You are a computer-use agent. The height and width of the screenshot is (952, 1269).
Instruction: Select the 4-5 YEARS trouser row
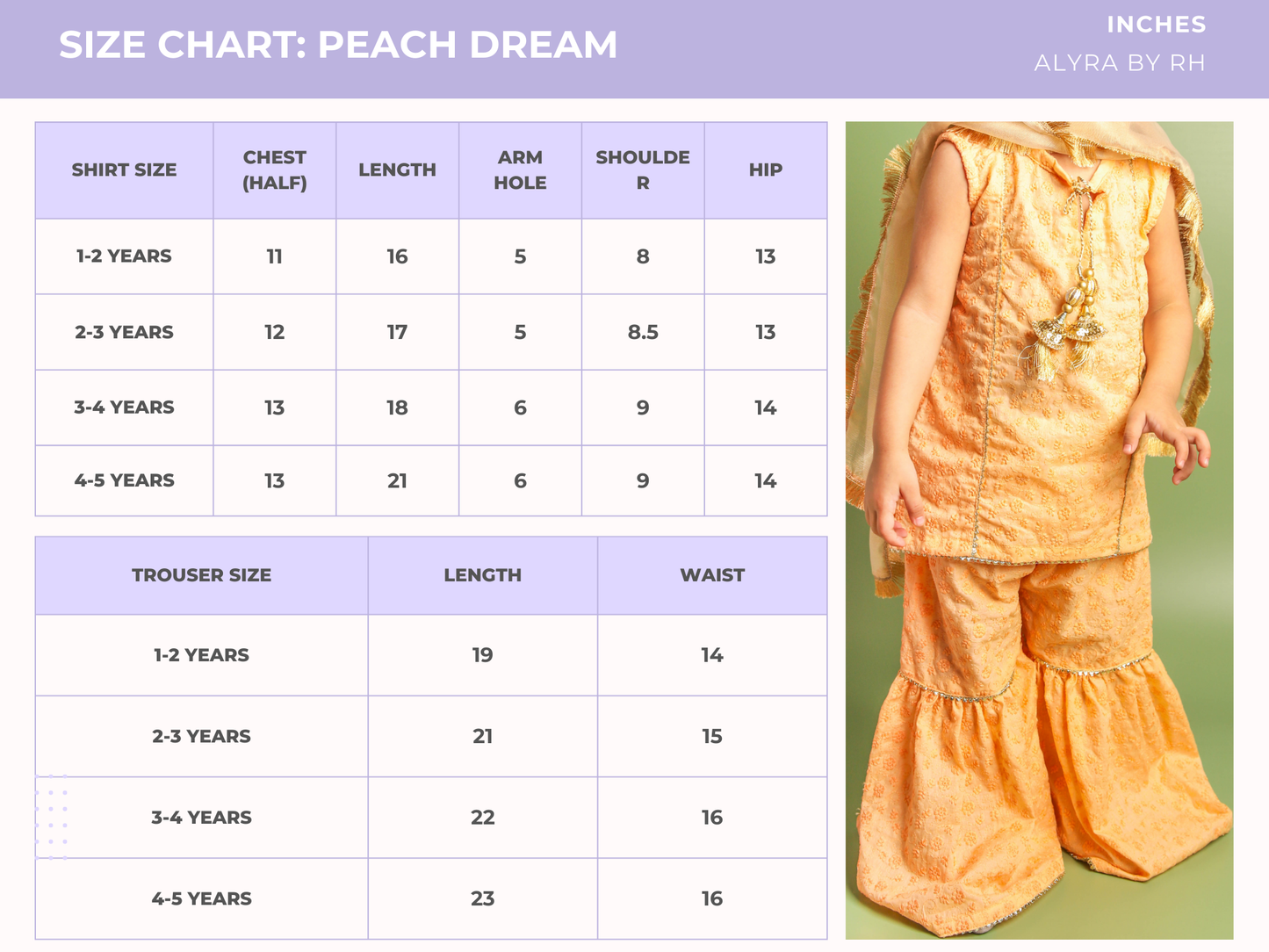pos(200,898)
